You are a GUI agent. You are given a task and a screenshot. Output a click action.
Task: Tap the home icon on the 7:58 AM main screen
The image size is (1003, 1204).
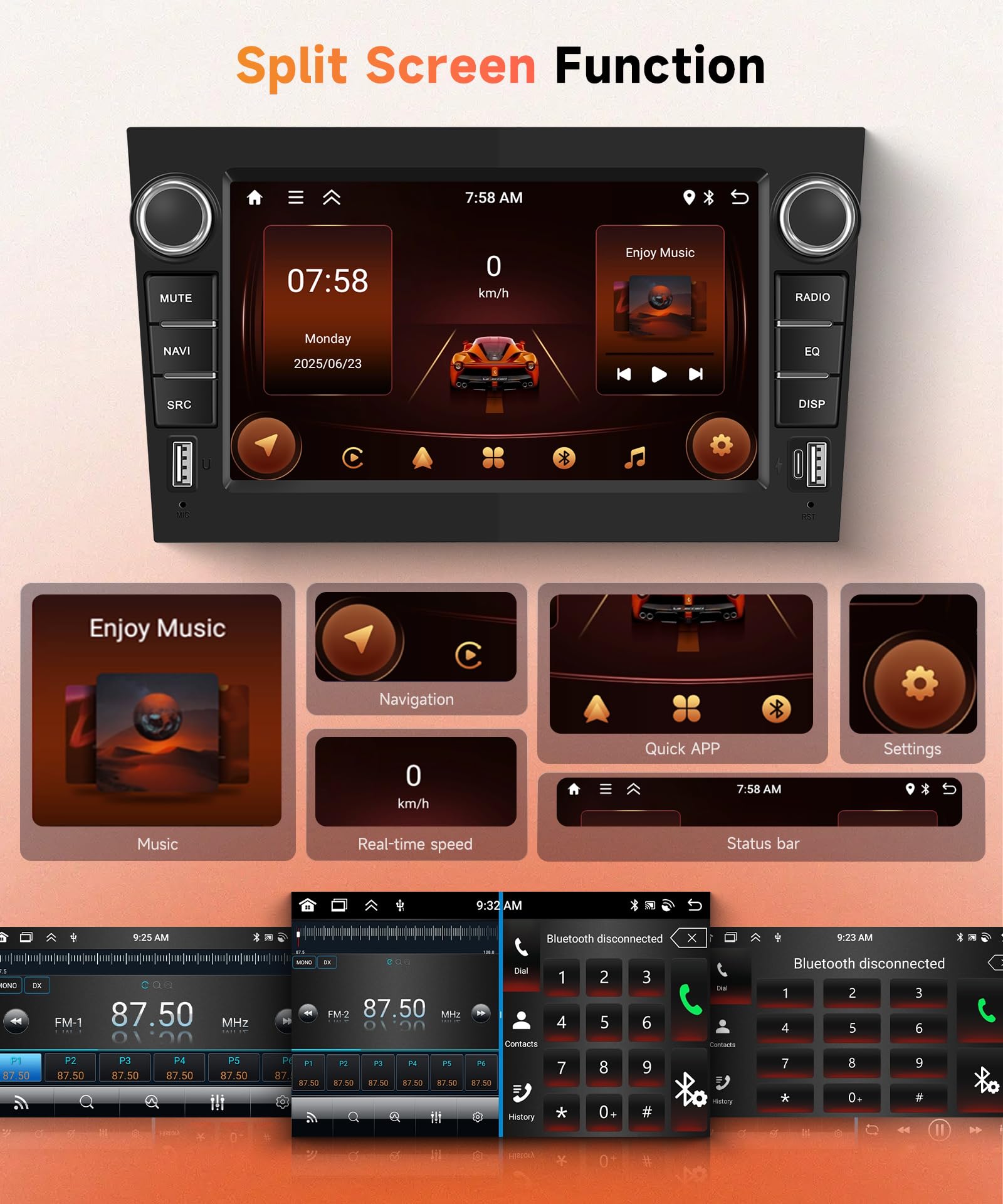(x=255, y=198)
